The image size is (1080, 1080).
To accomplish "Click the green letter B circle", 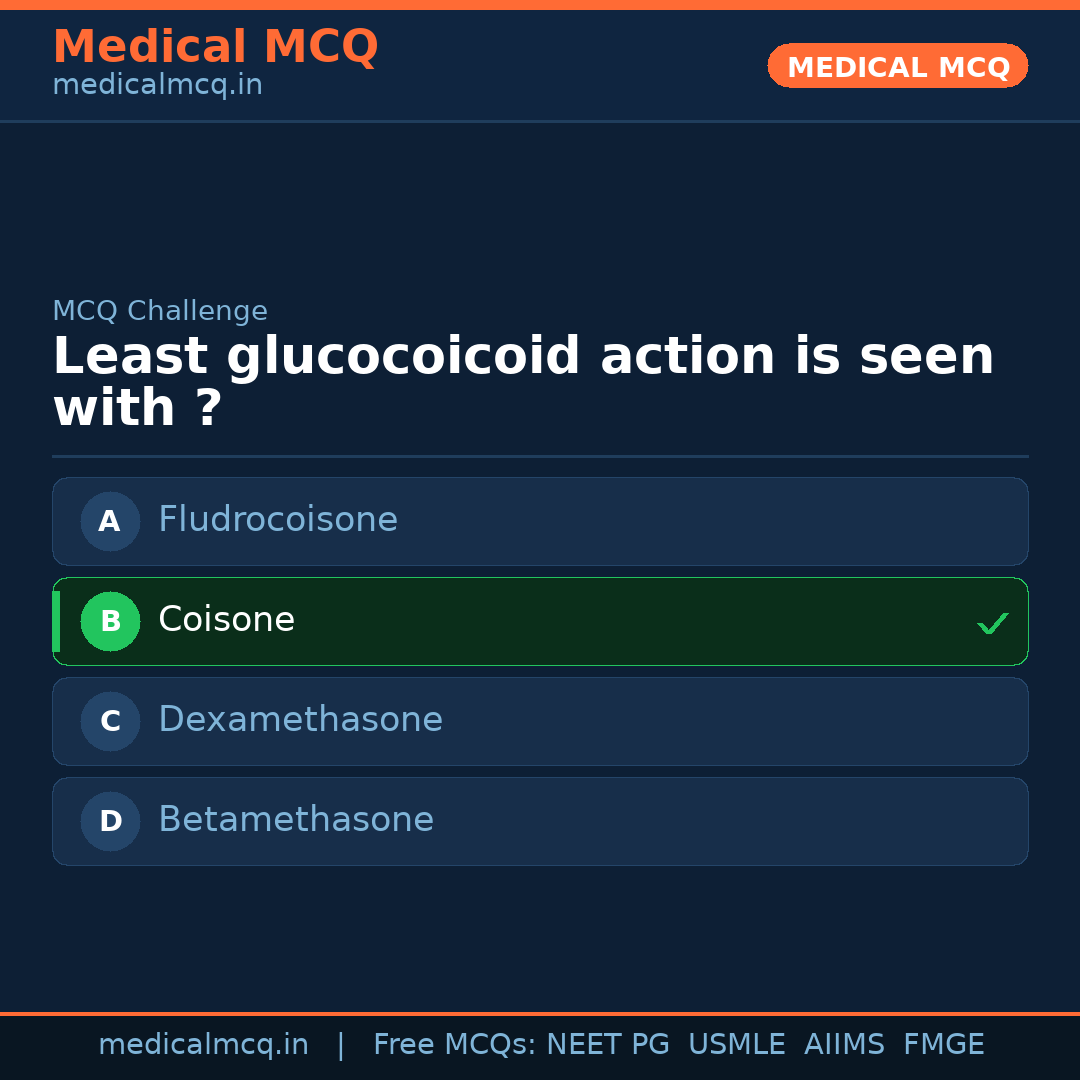I will (x=110, y=621).
